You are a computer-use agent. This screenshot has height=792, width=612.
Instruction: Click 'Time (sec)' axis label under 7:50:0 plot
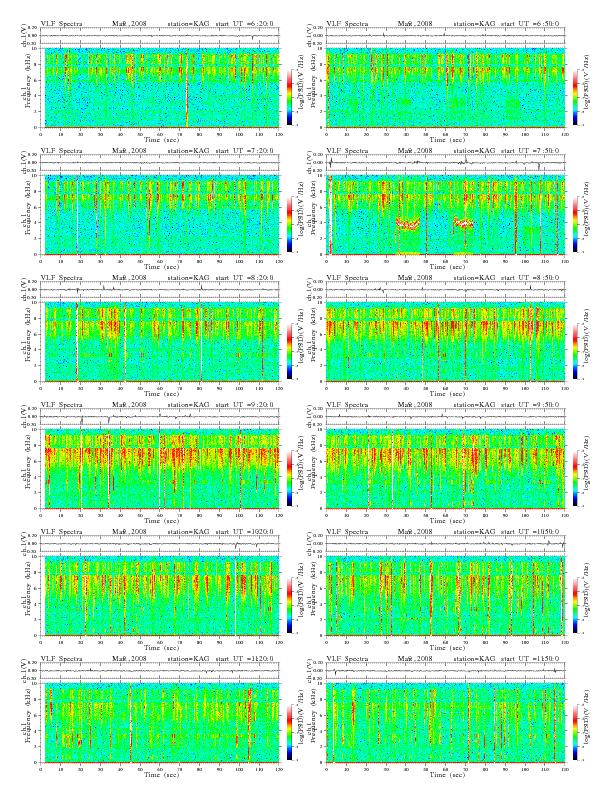tap(447, 266)
